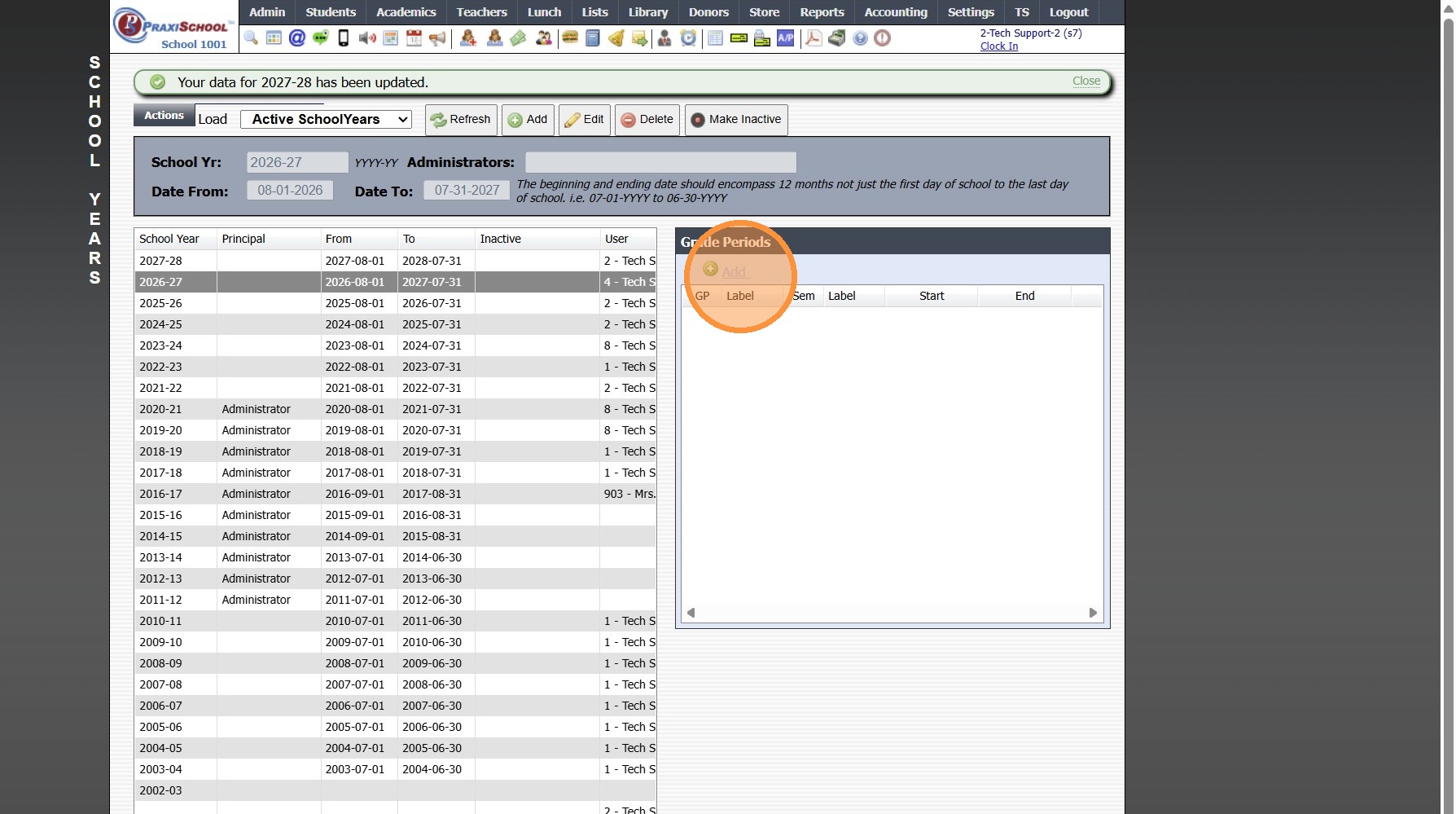This screenshot has width=1456, height=814.
Task: Click the Add school year button
Action: point(528,120)
